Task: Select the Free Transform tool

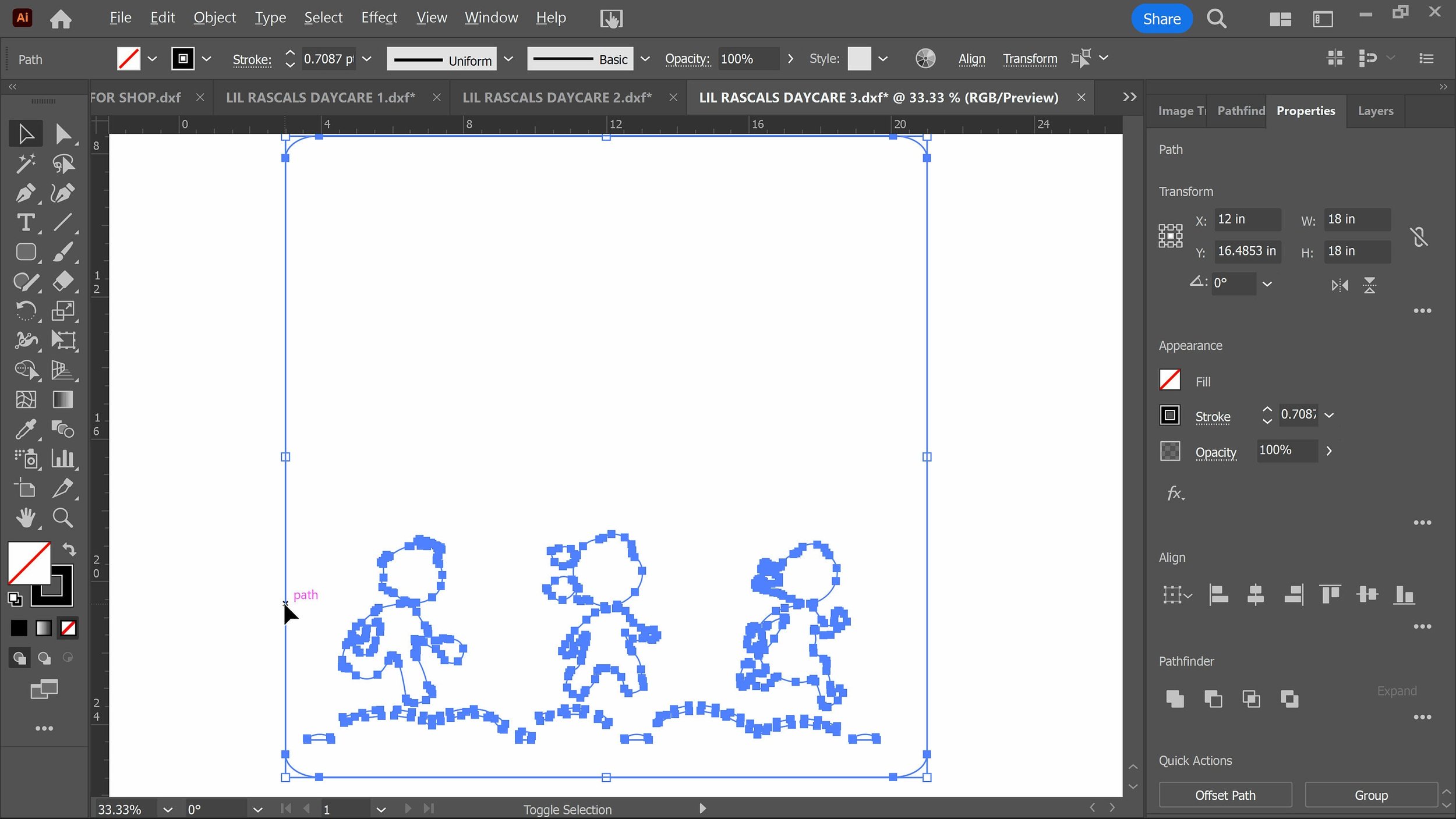Action: [x=63, y=340]
